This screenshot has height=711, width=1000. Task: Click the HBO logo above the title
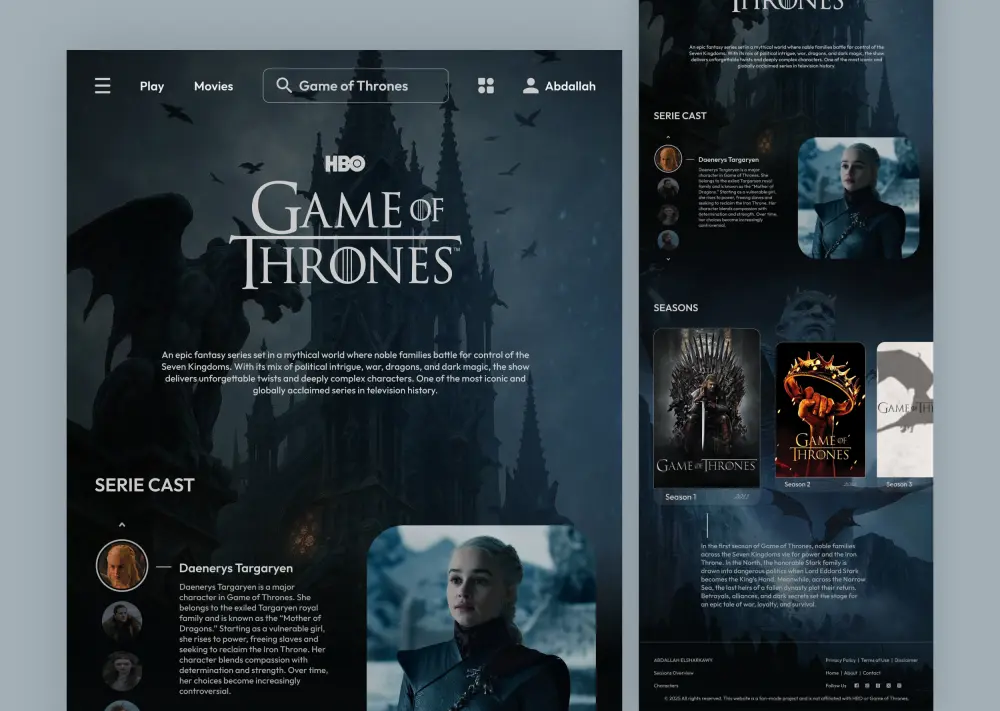[x=345, y=164]
